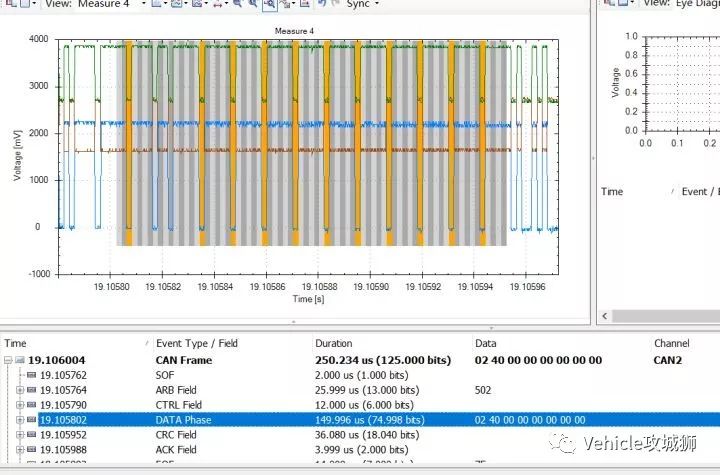Image resolution: width=720 pixels, height=475 pixels.
Task: Expand the CRC Field row
Action: tap(20, 435)
